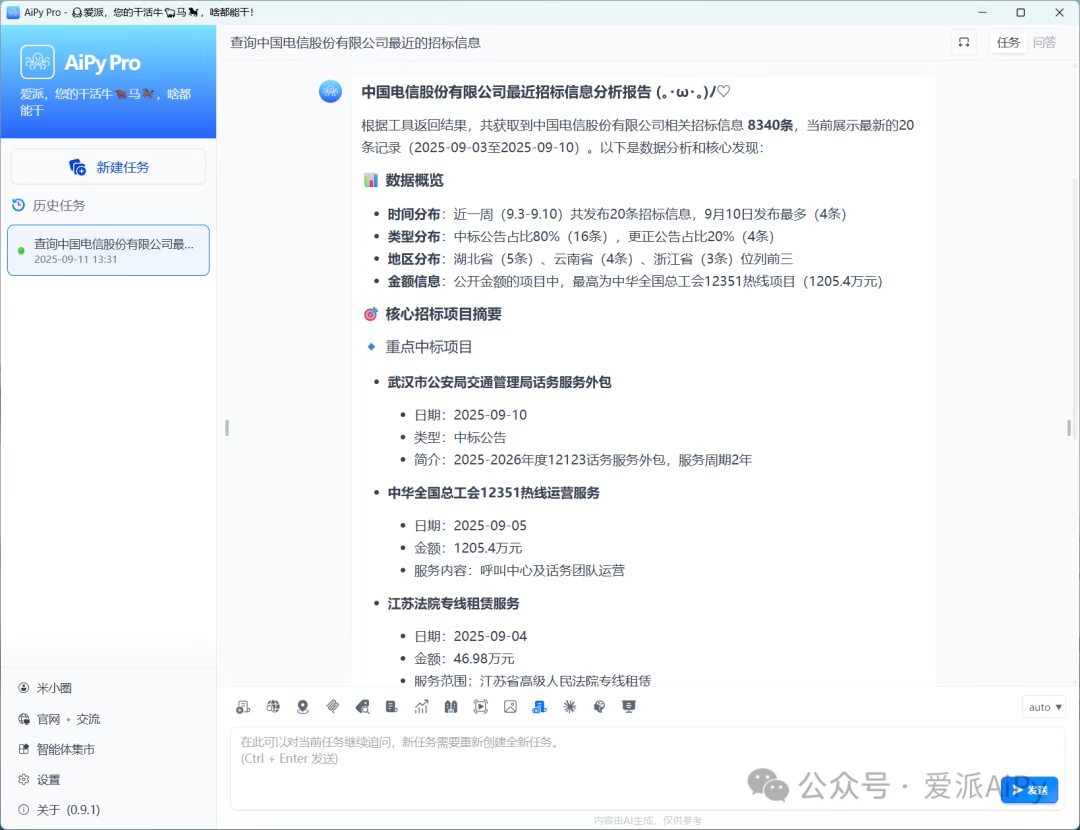
Task: Click the text 类型：中标公告
Action: point(460,437)
